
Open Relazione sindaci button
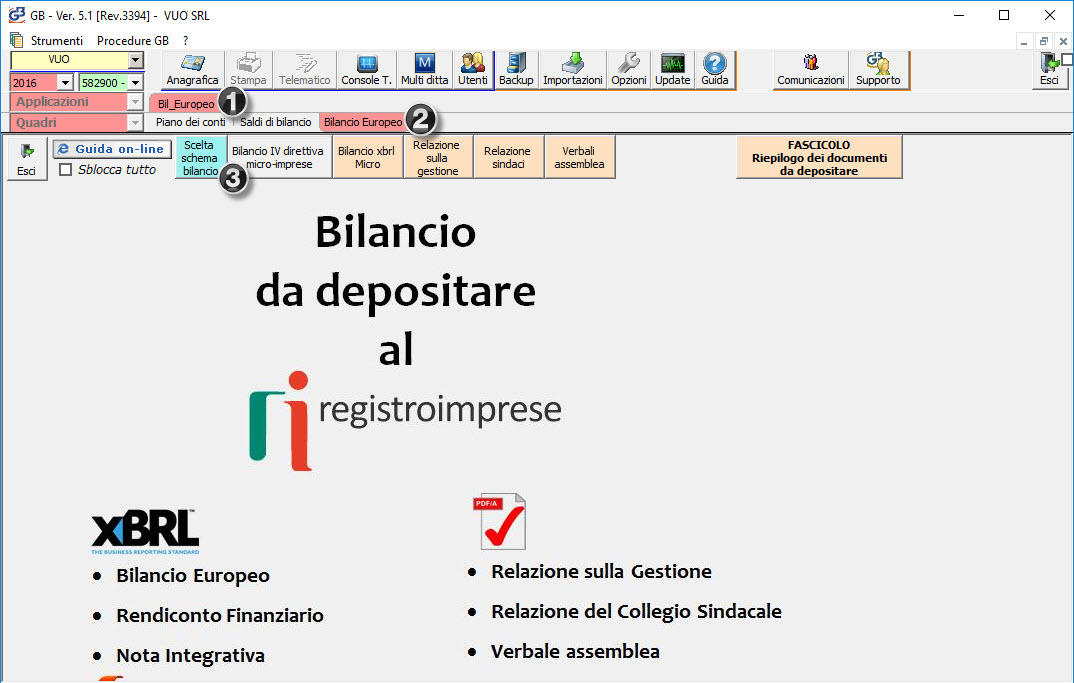point(508,158)
